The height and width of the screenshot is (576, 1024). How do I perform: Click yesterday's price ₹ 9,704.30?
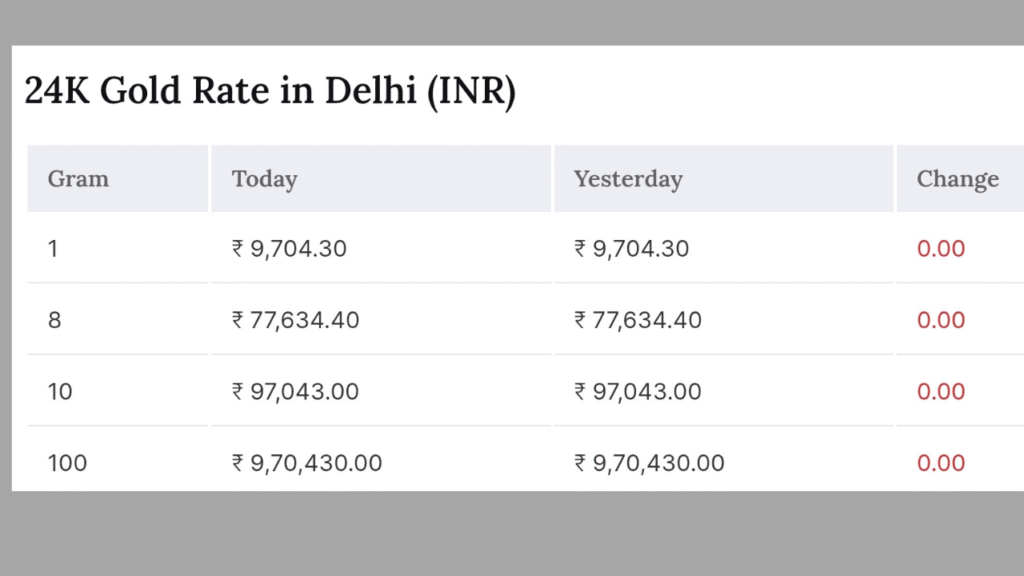point(632,249)
